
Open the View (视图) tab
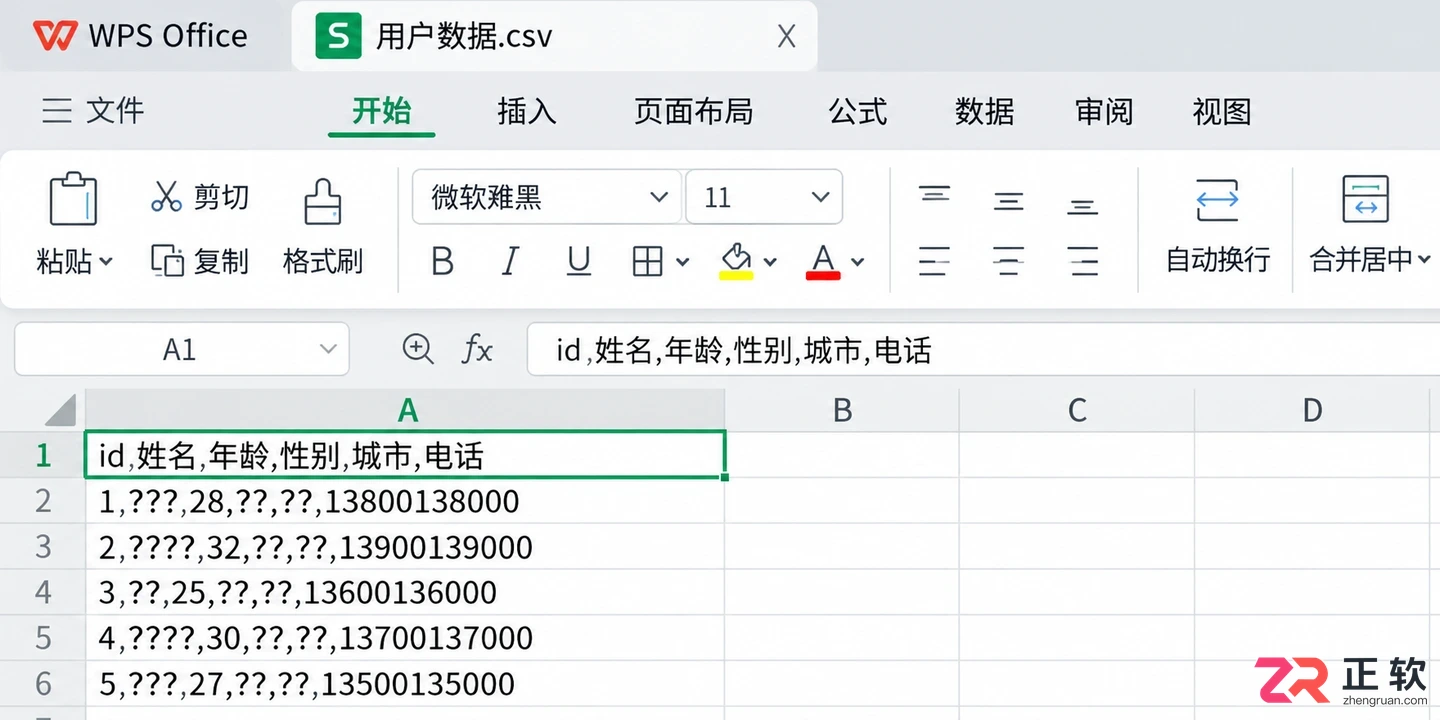pos(1222,111)
